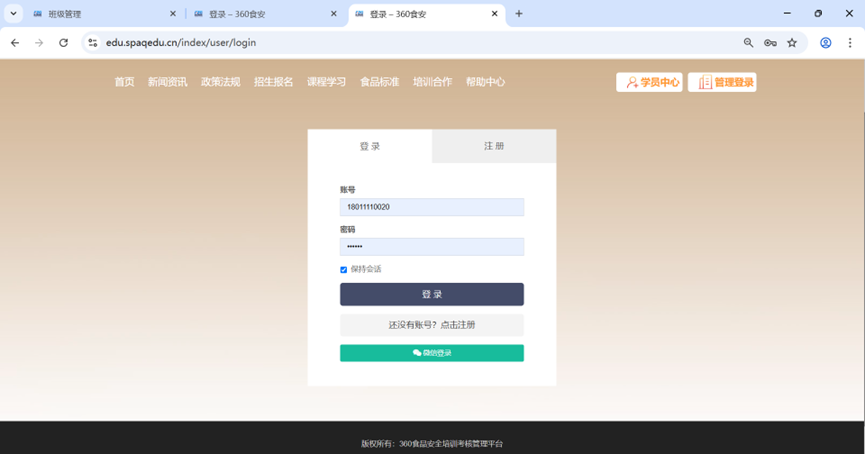Image resolution: width=865 pixels, height=454 pixels.
Task: Click 还没有账号？点击注册 link
Action: coord(432,325)
